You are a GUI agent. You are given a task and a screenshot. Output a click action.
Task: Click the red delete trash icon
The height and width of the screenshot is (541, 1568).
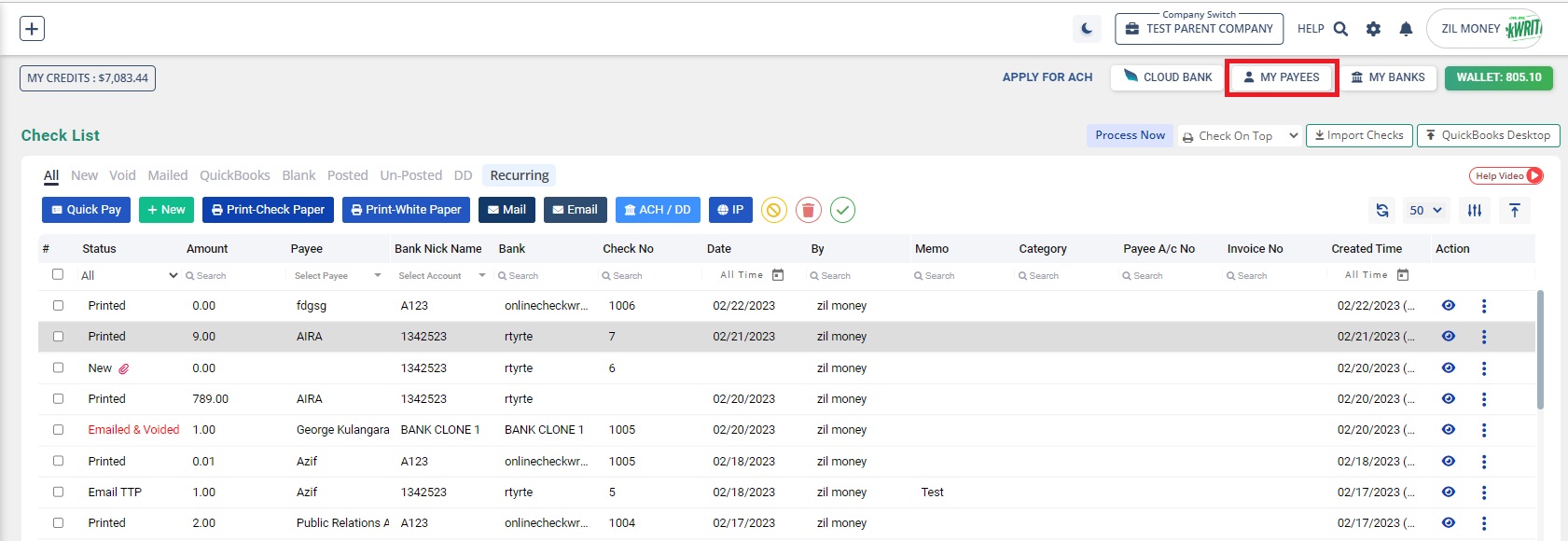(809, 210)
